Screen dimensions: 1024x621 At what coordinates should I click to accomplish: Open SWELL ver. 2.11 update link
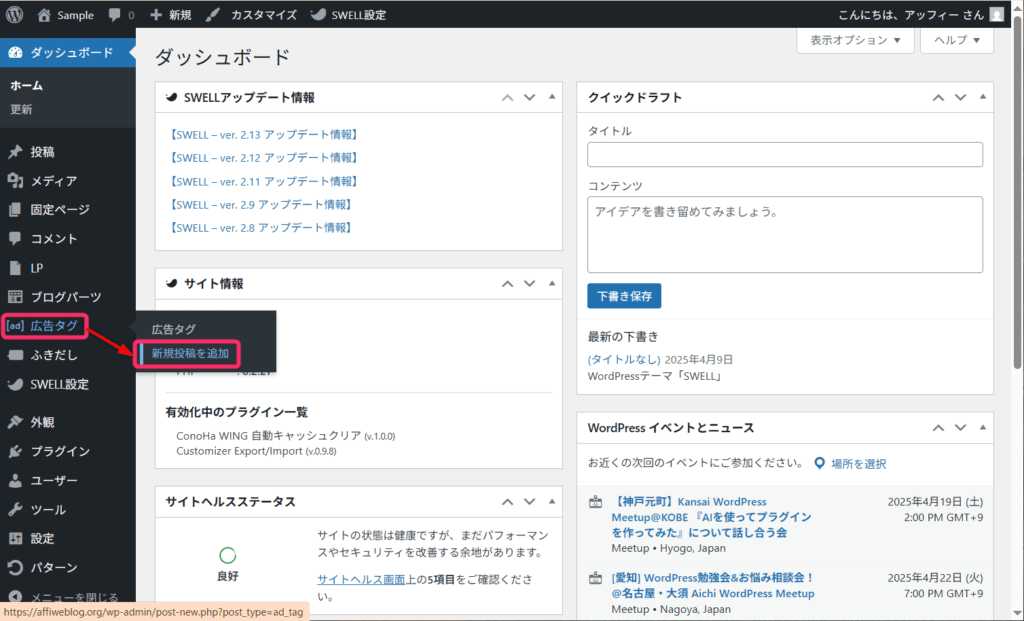coord(264,181)
